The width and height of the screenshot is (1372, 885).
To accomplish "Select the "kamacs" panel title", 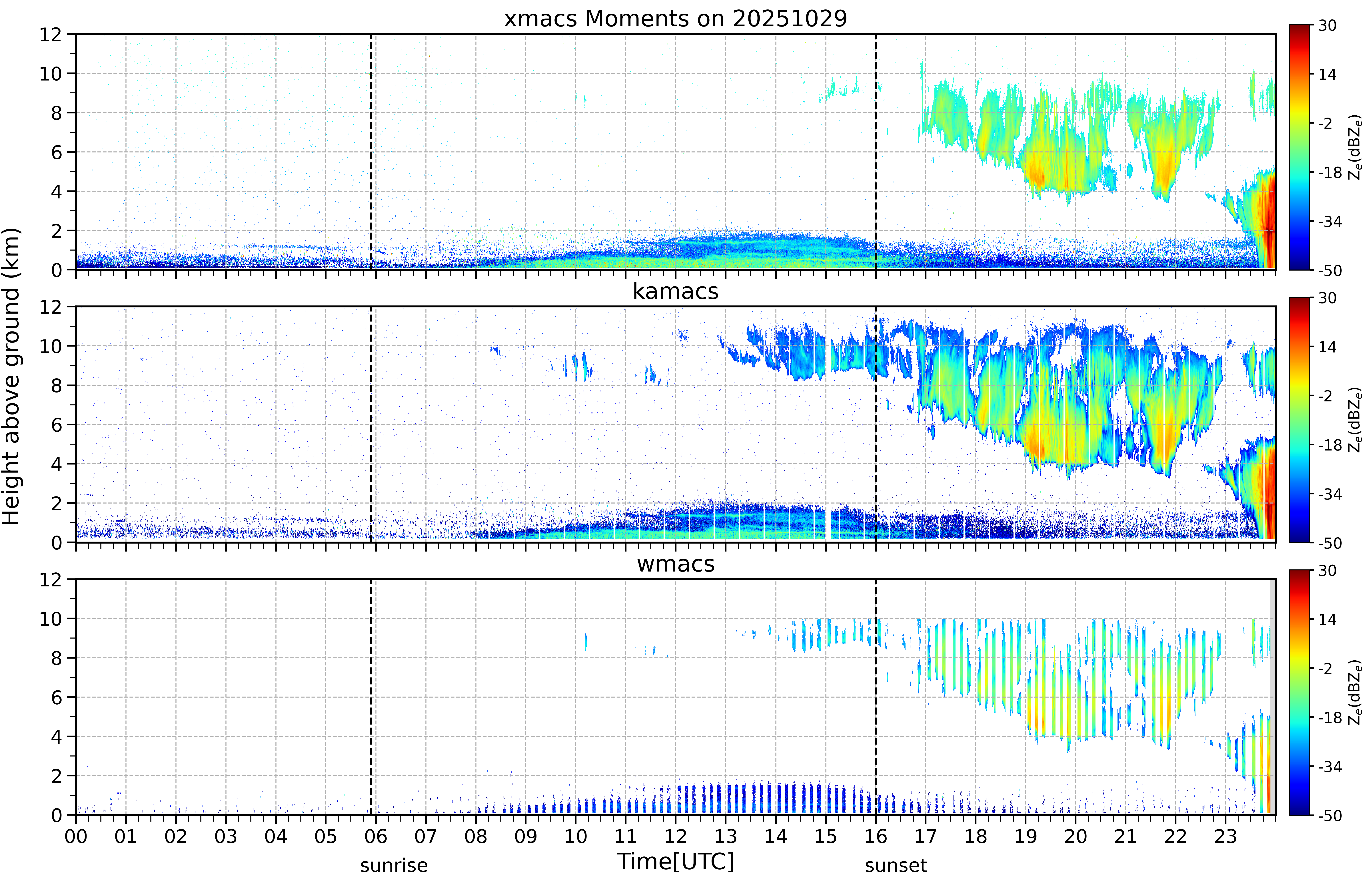I will [x=675, y=291].
